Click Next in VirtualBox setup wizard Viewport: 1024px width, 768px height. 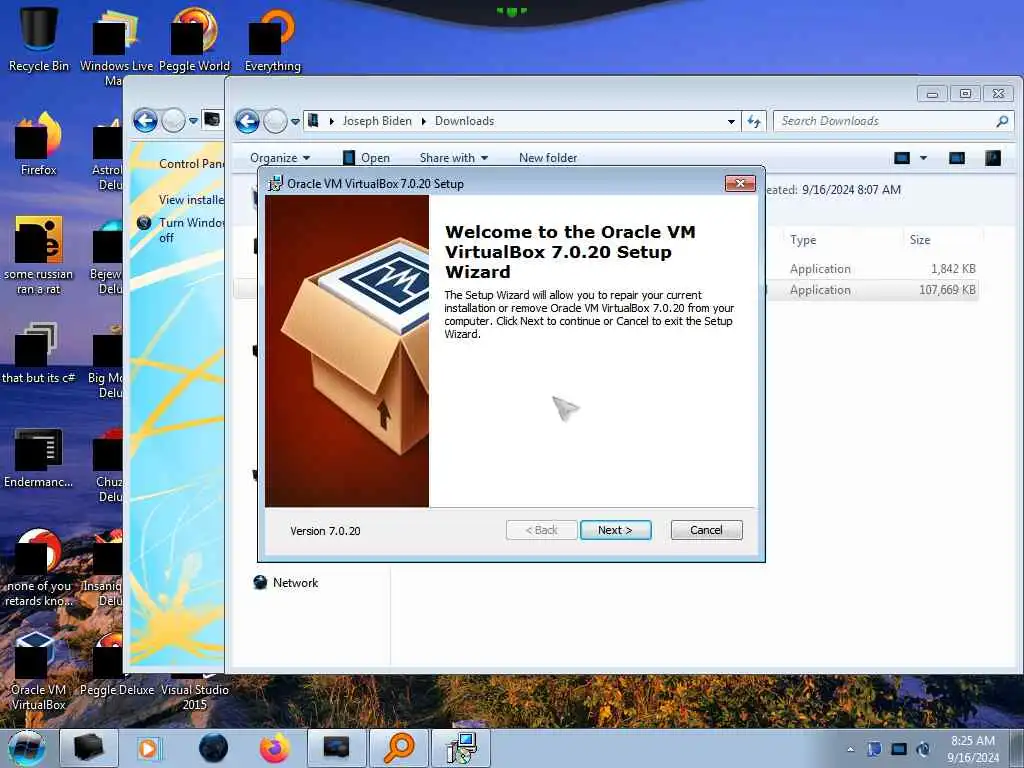(x=615, y=530)
